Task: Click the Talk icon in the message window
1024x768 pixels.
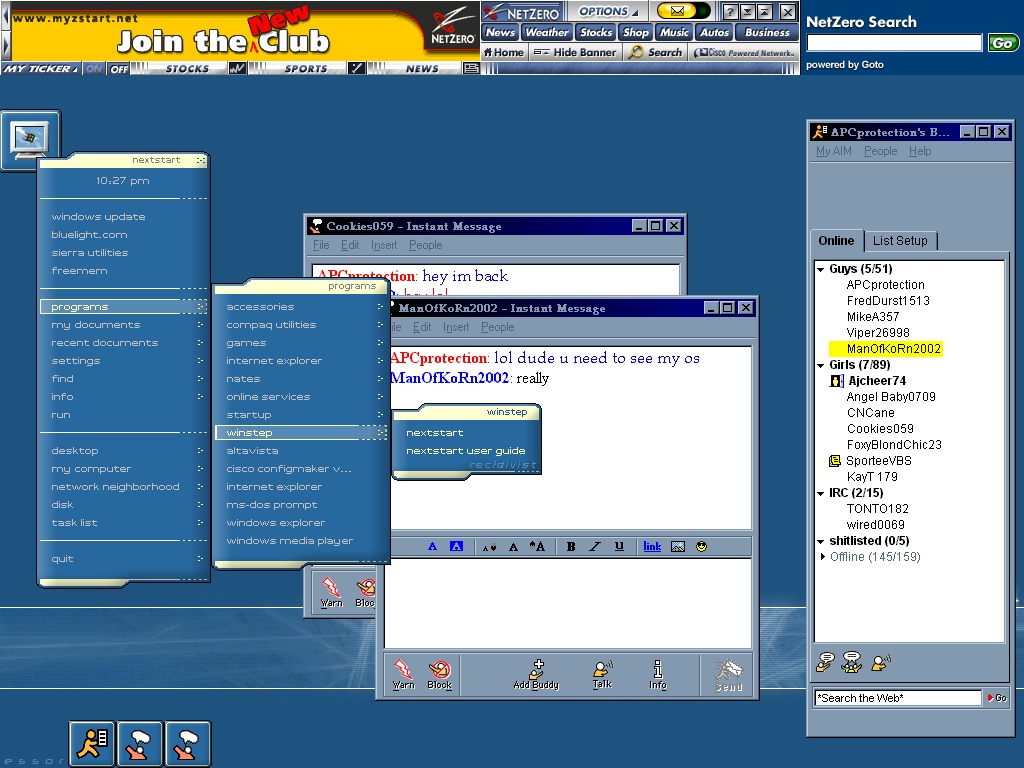Action: tap(602, 674)
